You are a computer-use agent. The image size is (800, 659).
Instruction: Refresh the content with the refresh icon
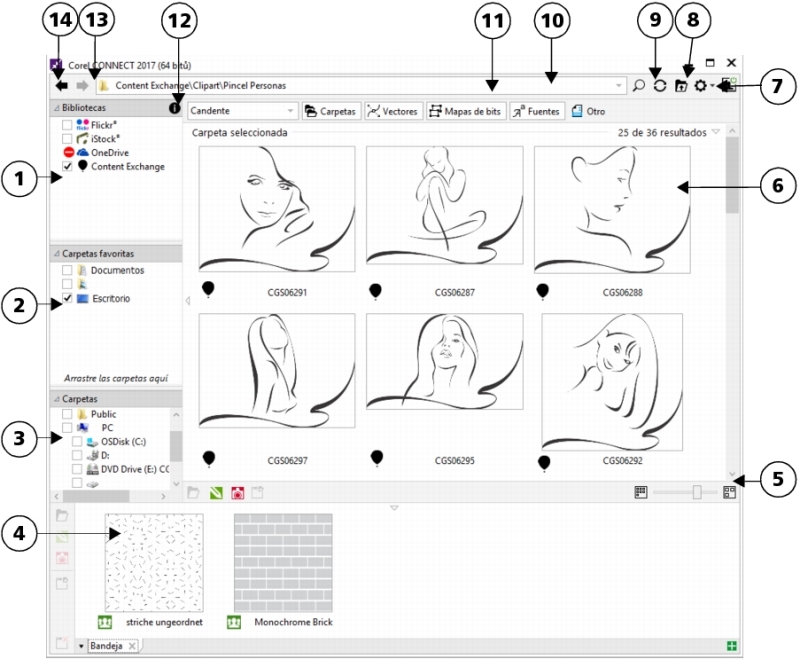(660, 87)
